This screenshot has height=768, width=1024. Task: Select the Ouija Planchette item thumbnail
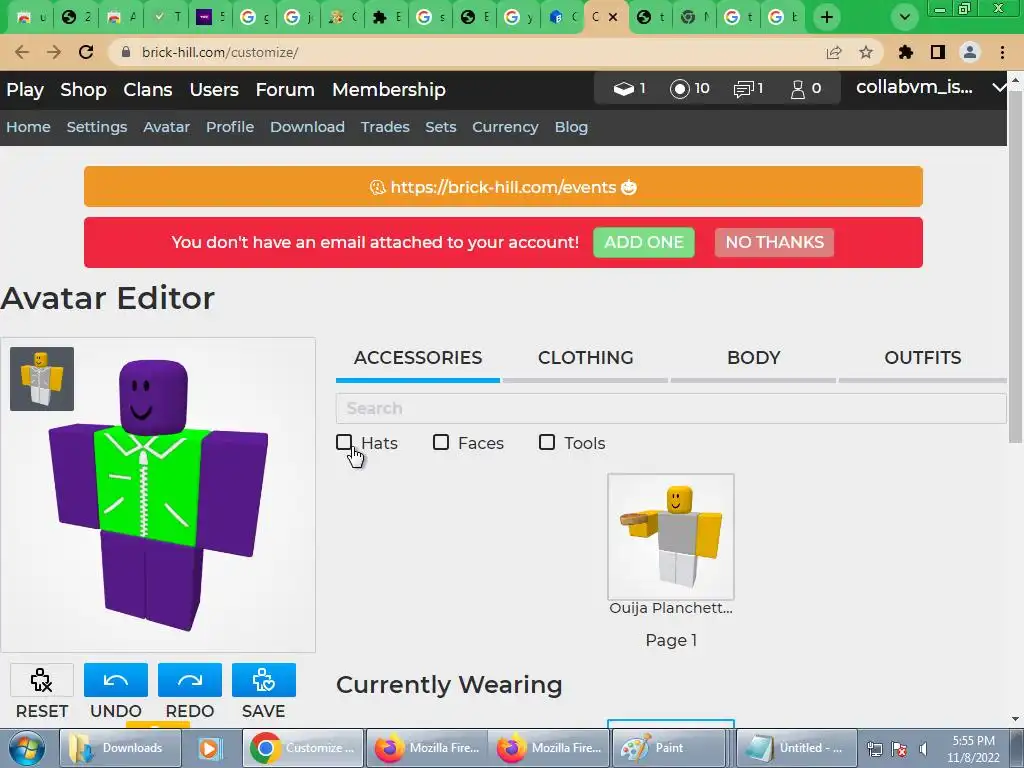click(671, 537)
